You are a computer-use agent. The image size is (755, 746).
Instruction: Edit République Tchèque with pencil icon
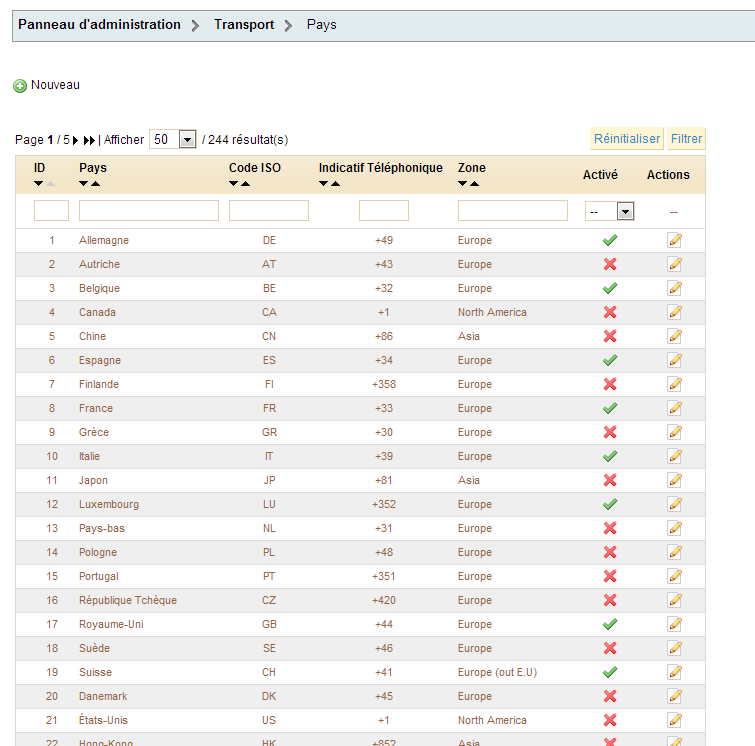(x=675, y=600)
